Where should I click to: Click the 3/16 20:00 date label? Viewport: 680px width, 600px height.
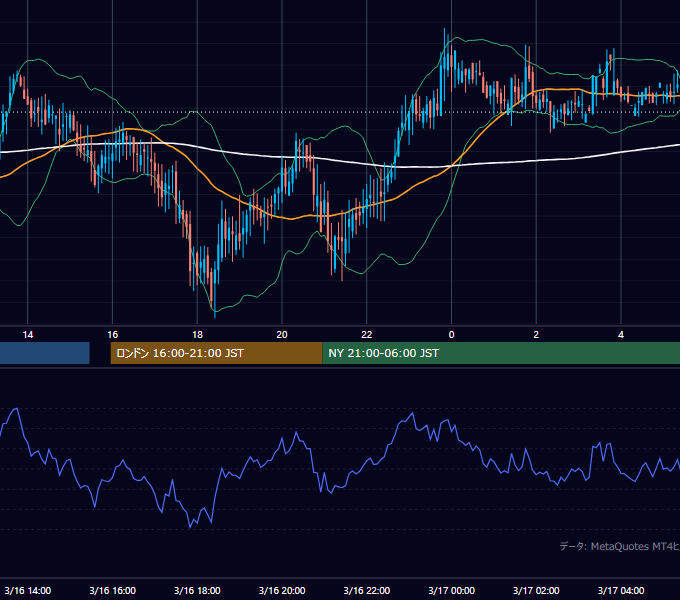click(282, 590)
